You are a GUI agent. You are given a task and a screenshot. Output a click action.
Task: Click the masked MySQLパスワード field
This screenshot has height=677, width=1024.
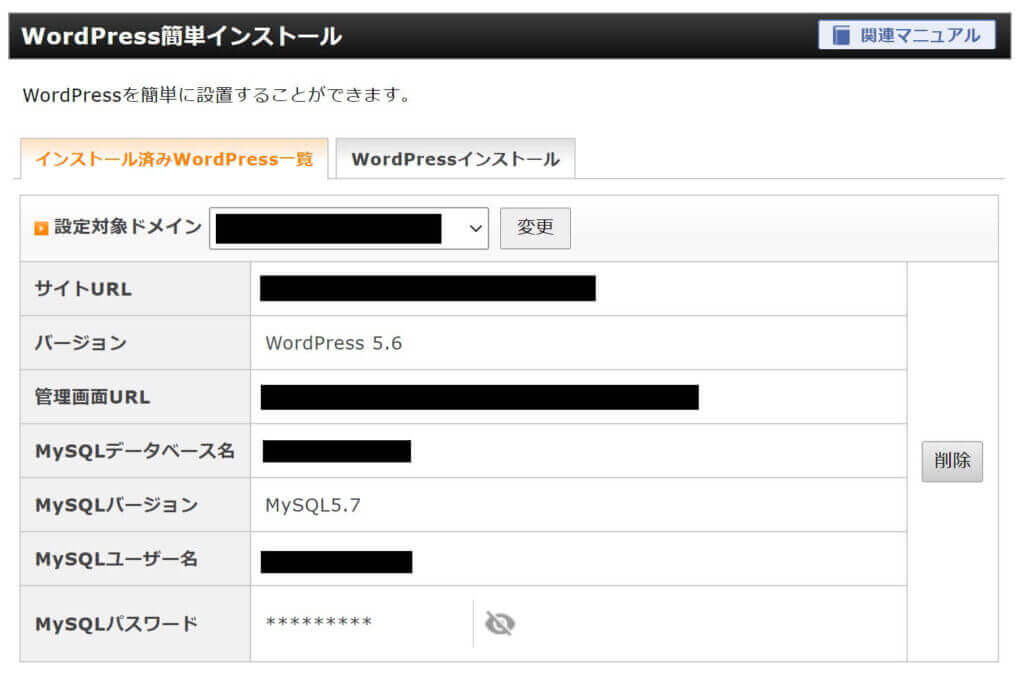319,622
